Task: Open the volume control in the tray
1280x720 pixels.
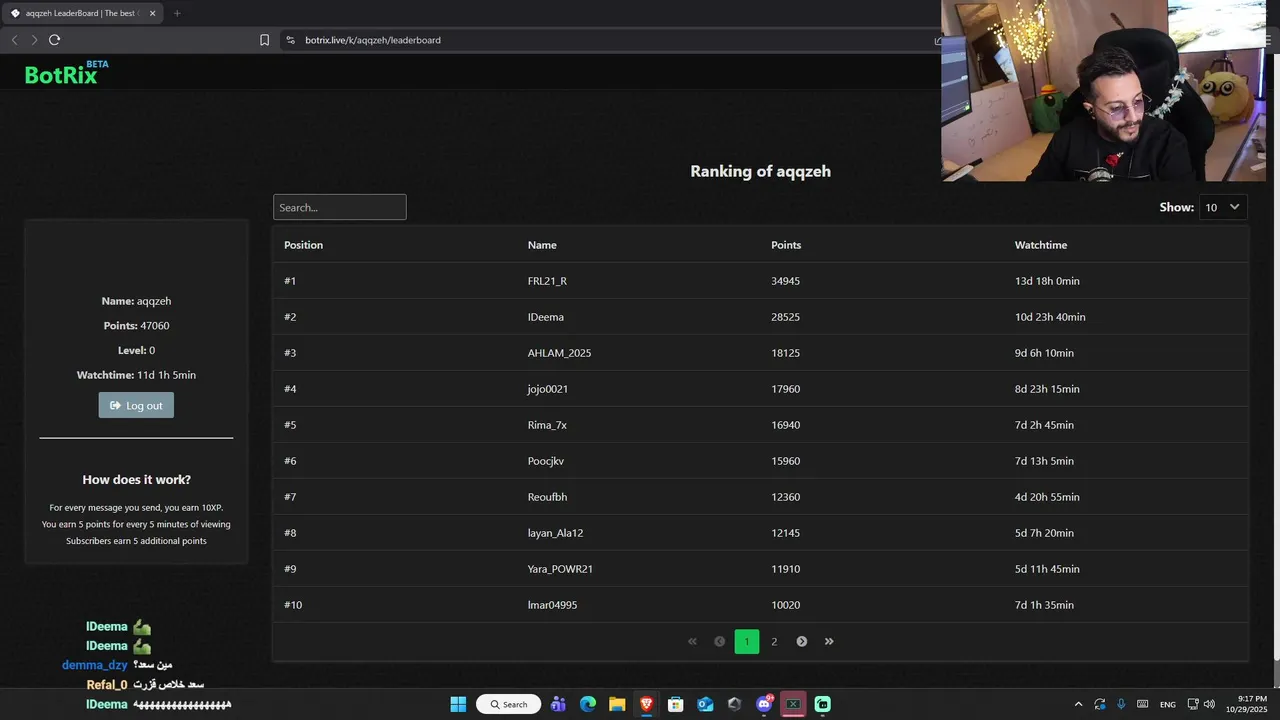Action: tap(1209, 704)
